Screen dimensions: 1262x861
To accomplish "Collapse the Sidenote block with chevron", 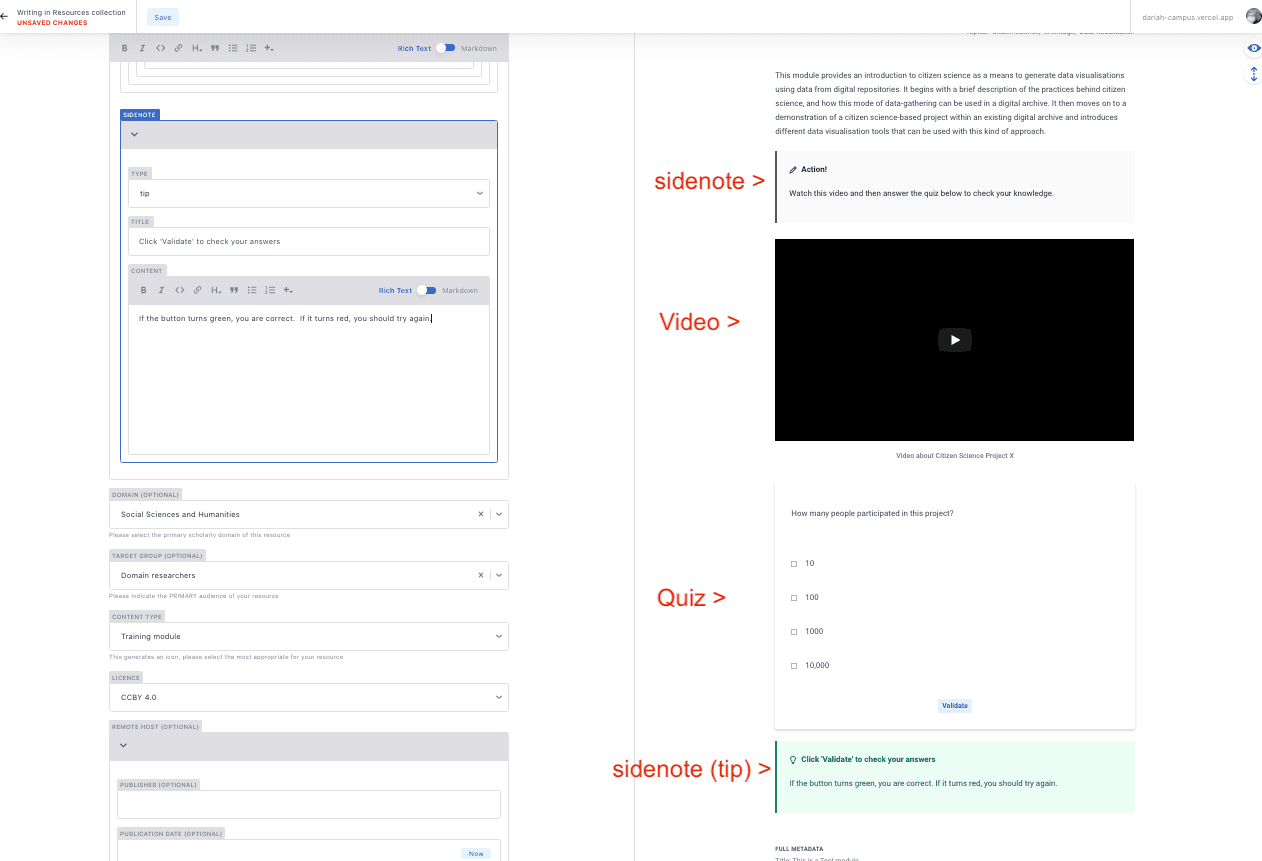I will (134, 134).
